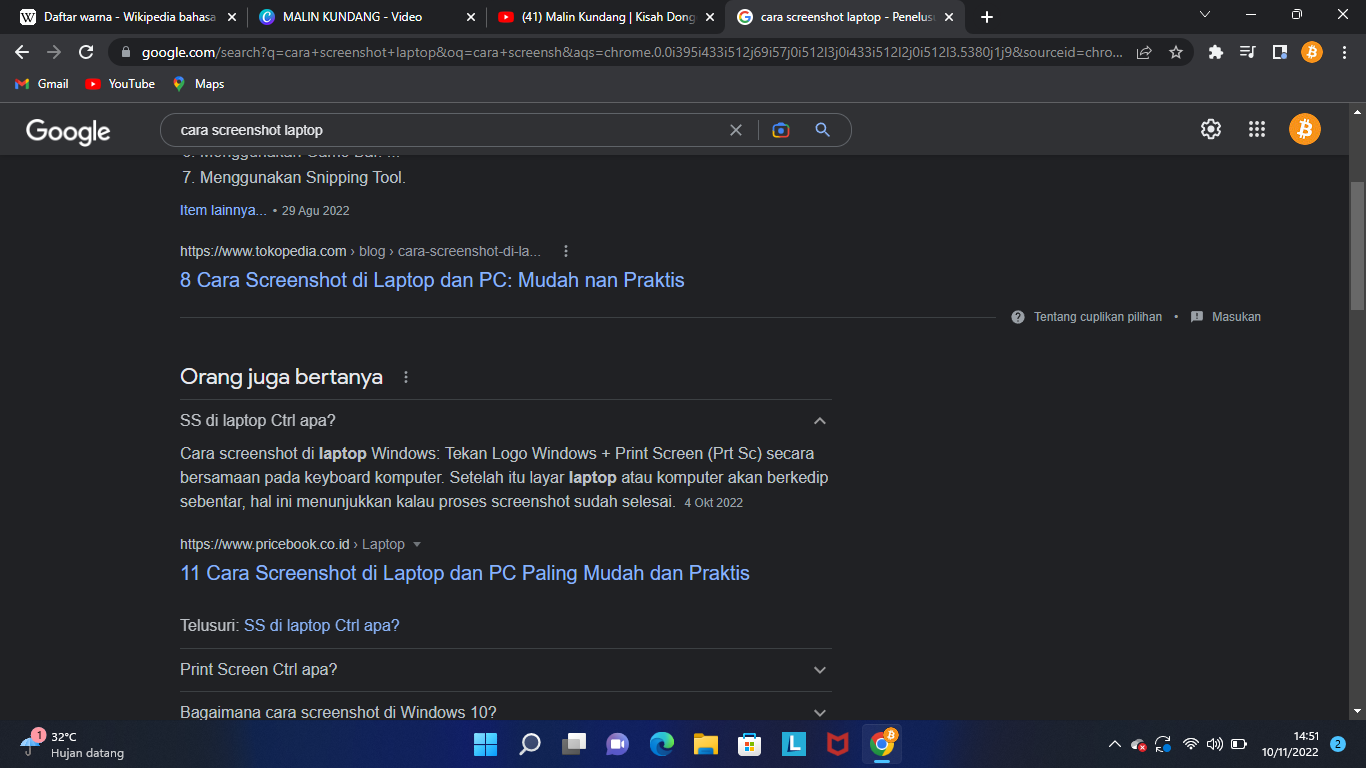Open 8 Cara Screenshot di Laptop result
The width and height of the screenshot is (1366, 768).
(432, 280)
